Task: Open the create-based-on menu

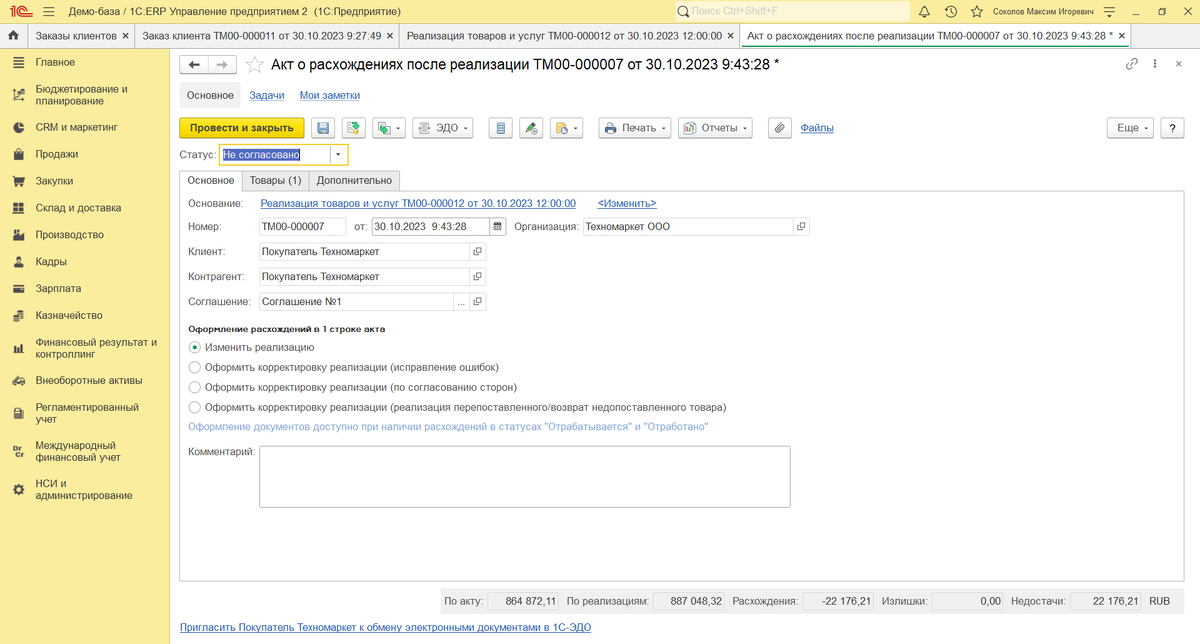Action: click(388, 128)
